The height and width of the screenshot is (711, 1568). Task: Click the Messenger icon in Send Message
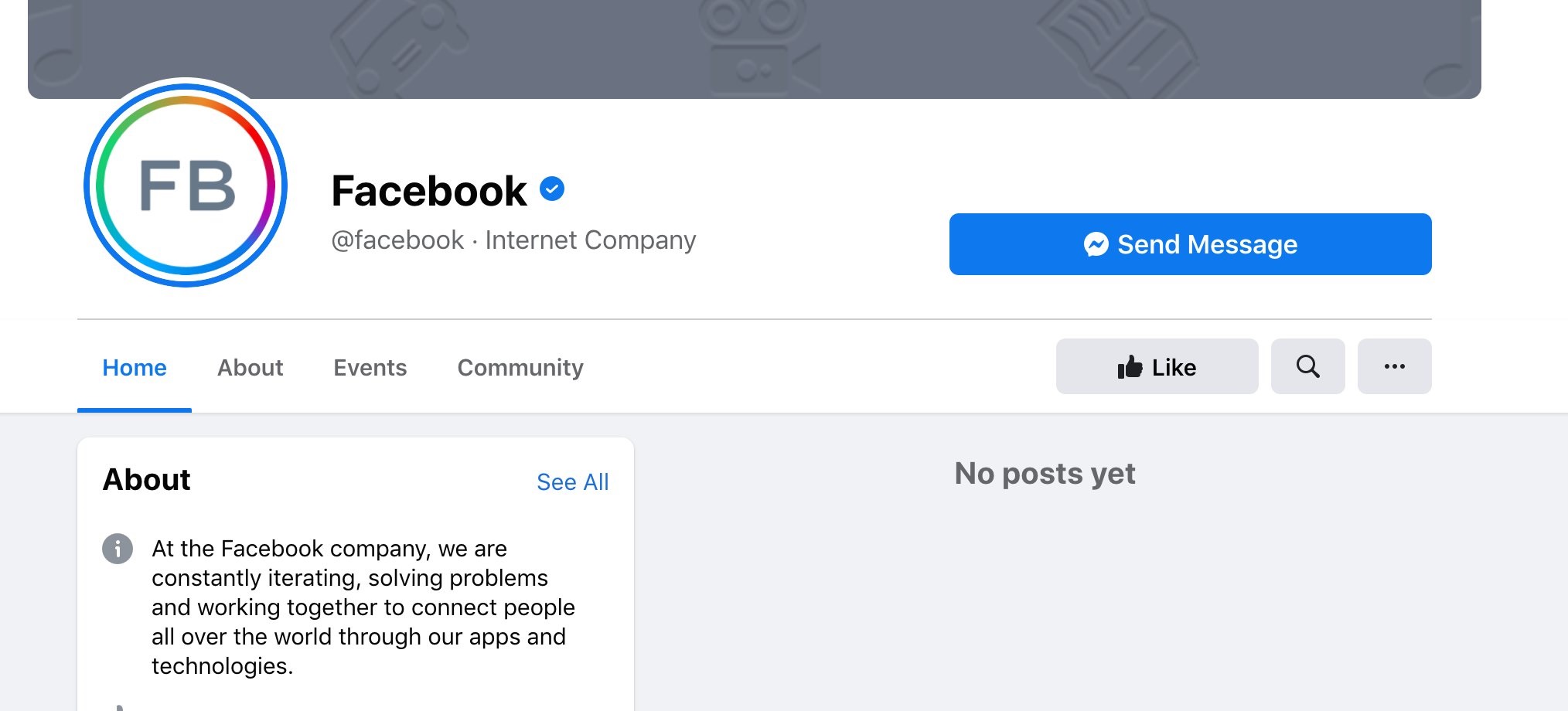[1096, 244]
